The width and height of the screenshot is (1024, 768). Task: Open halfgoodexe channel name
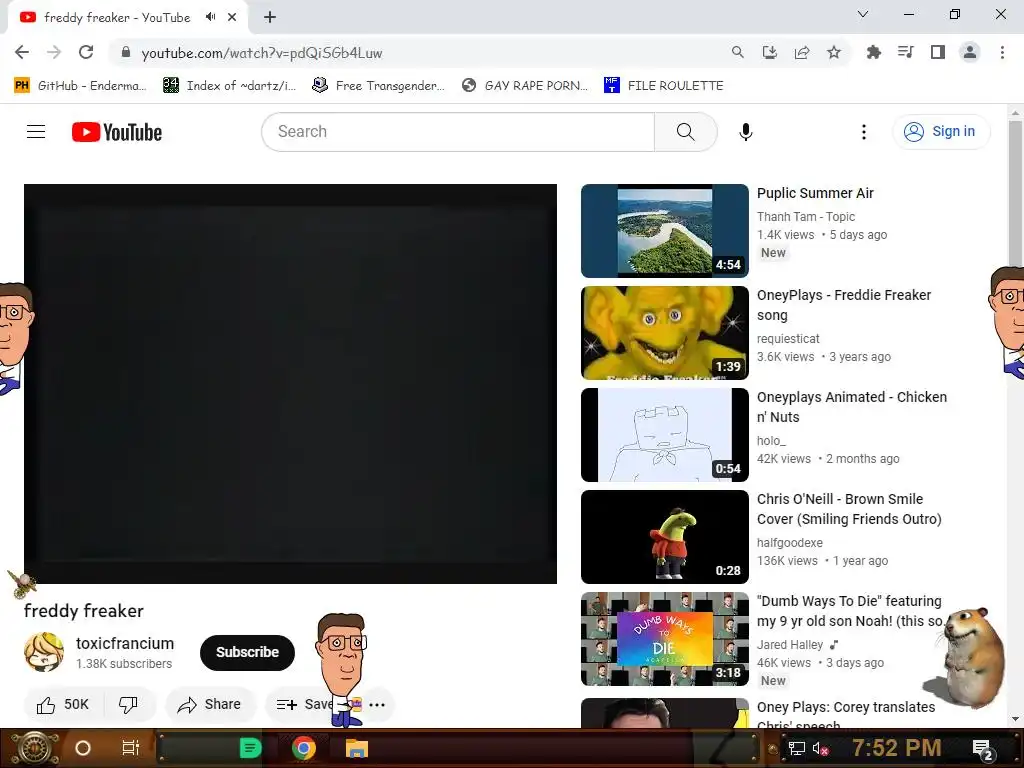[x=790, y=543]
